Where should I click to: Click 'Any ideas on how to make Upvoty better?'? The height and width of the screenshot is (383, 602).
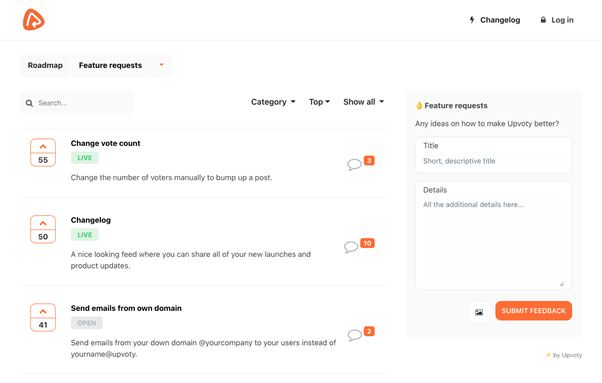tap(487, 124)
